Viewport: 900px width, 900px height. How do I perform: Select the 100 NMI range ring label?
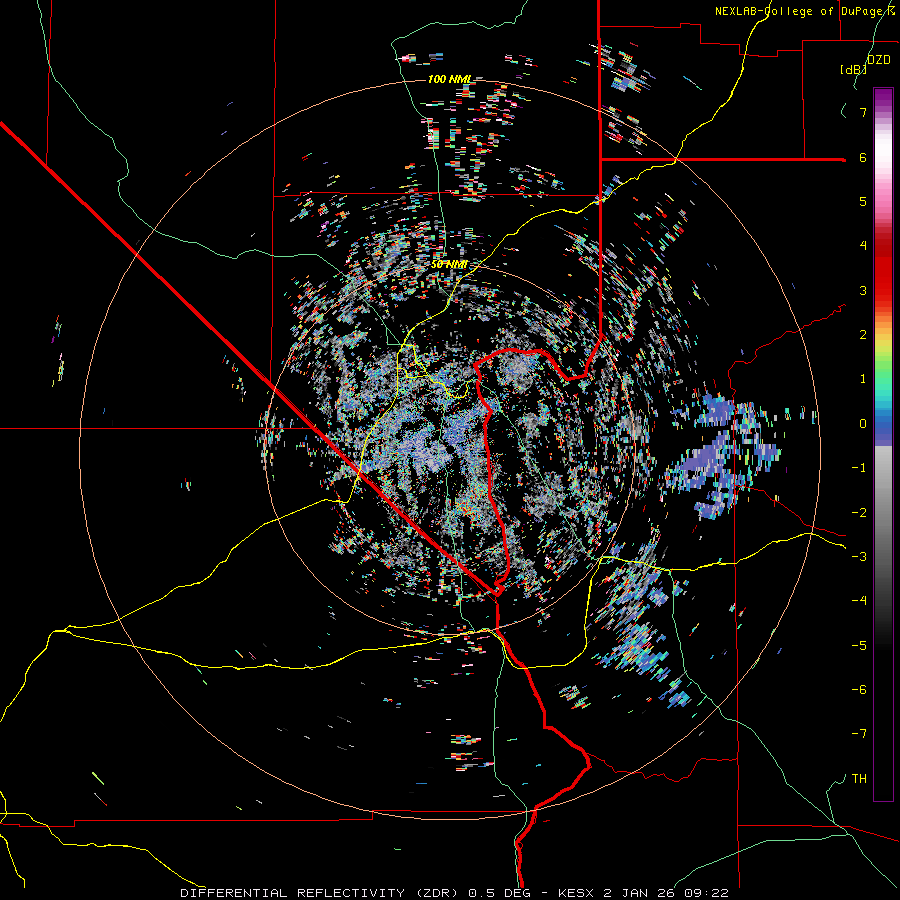click(450, 79)
